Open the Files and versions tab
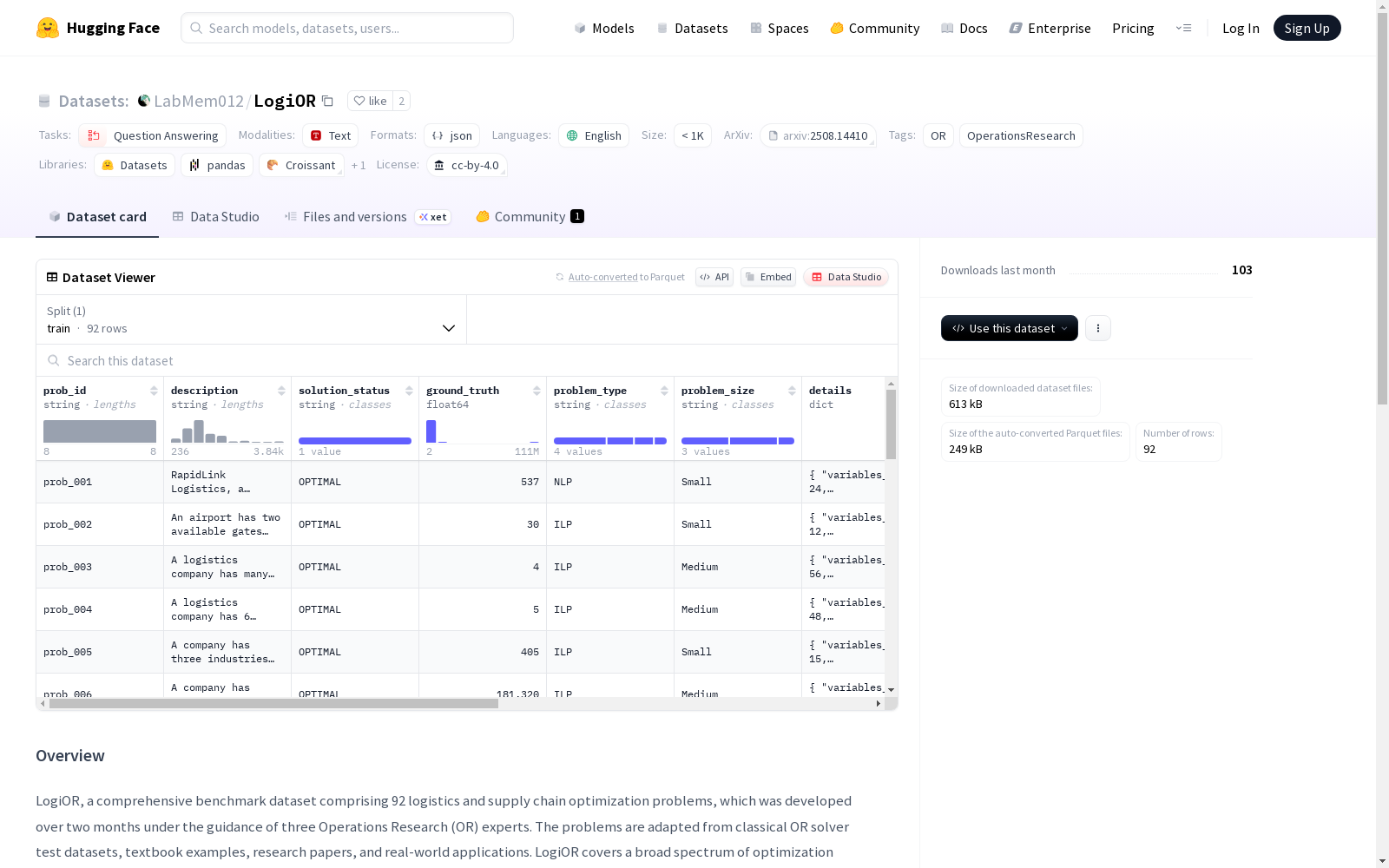Viewport: 1389px width, 868px height. (x=367, y=217)
